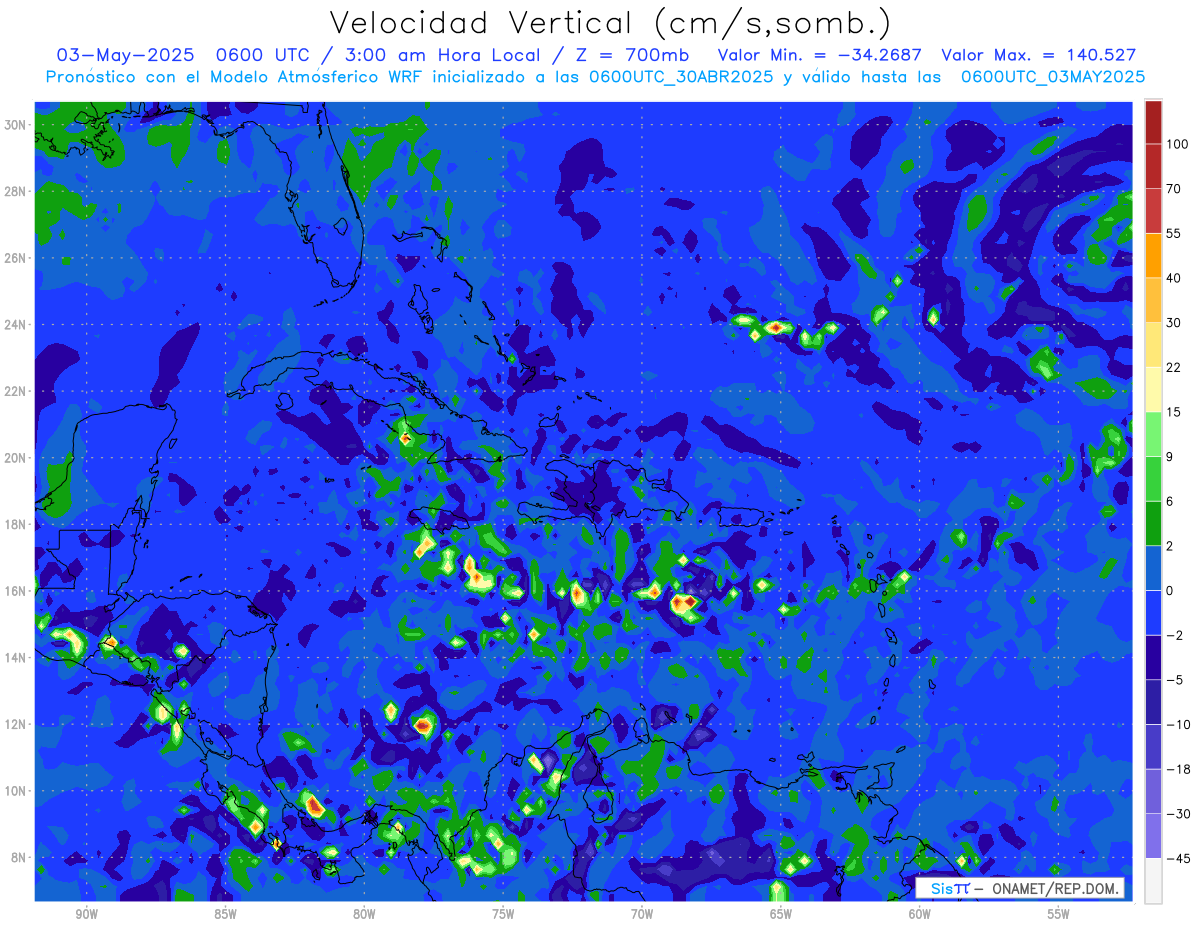Click the '70W' longitude axis label
This screenshot has width=1200, height=927.
coord(642,914)
